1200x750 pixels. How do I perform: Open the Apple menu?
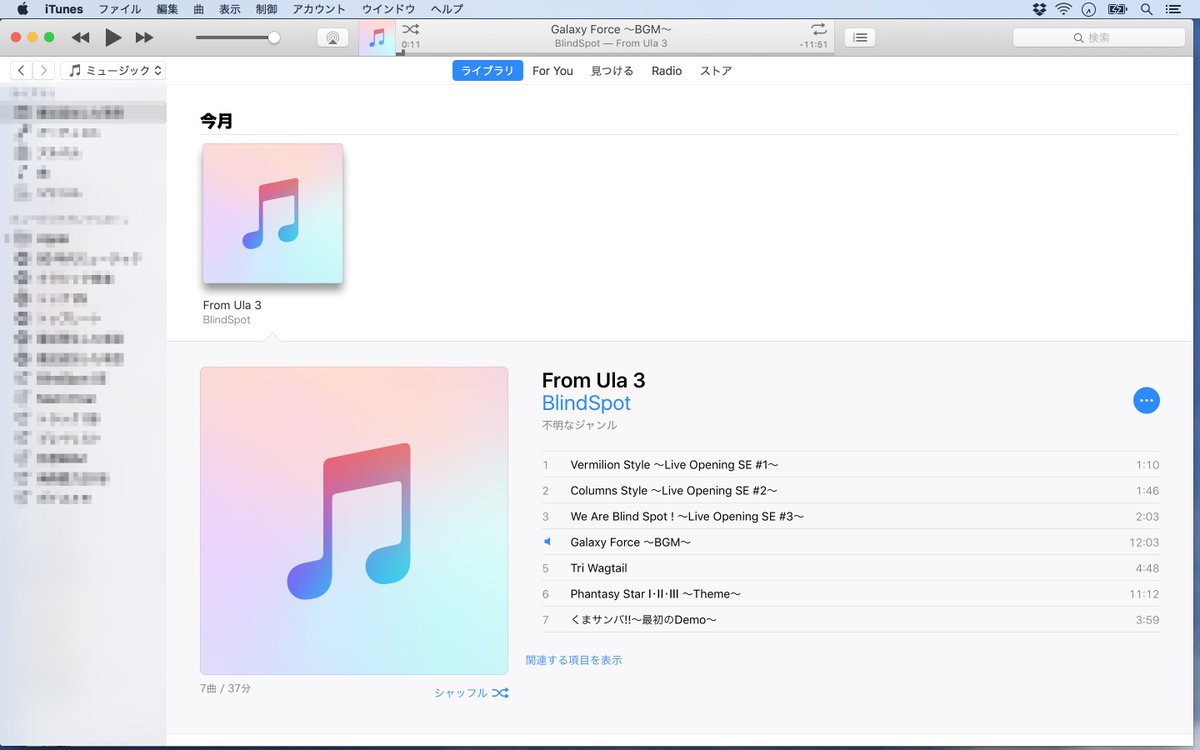click(22, 9)
